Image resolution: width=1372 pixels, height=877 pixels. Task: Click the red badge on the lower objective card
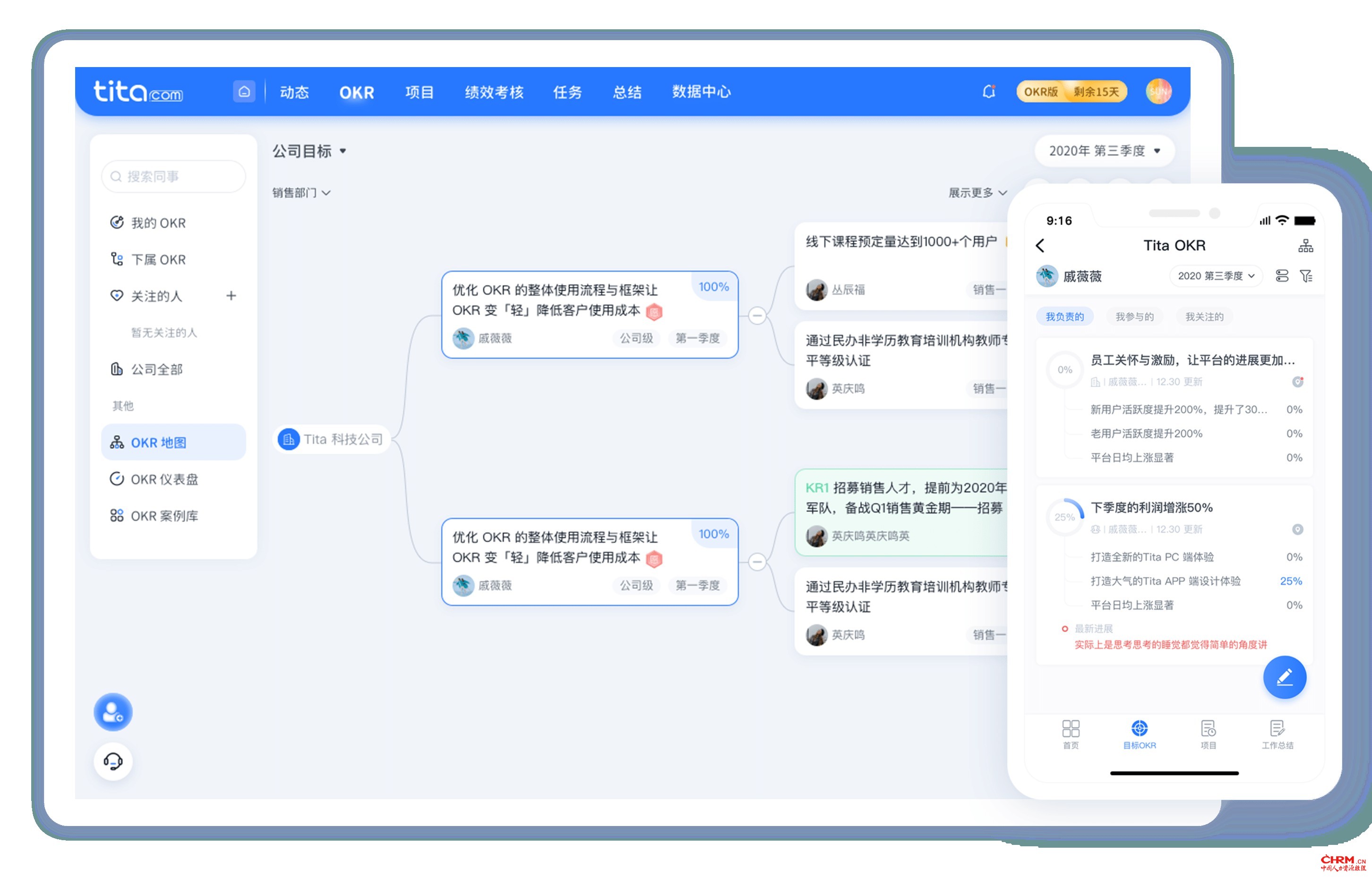click(x=654, y=559)
